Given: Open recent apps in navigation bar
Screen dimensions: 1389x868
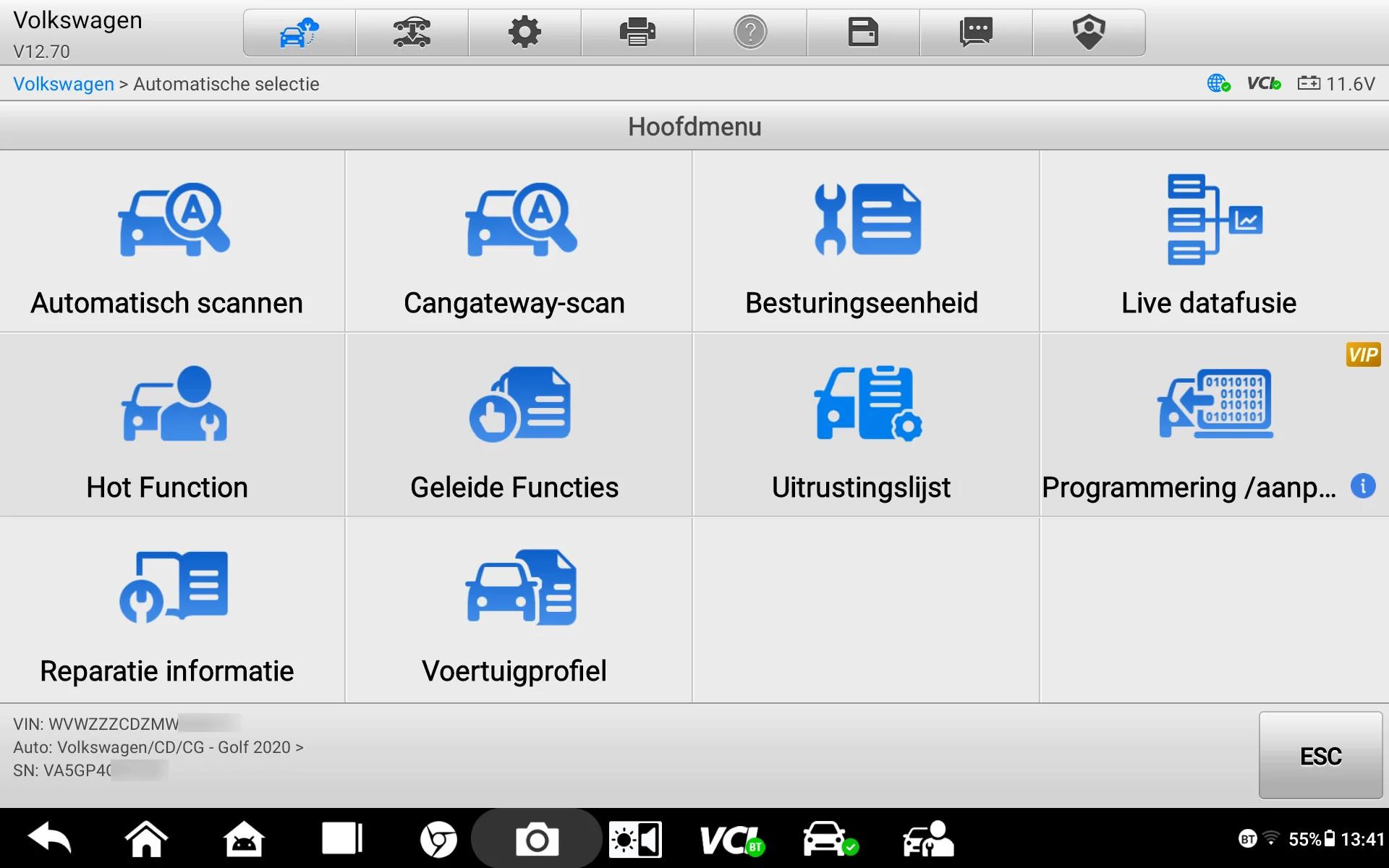Looking at the screenshot, I should [341, 839].
